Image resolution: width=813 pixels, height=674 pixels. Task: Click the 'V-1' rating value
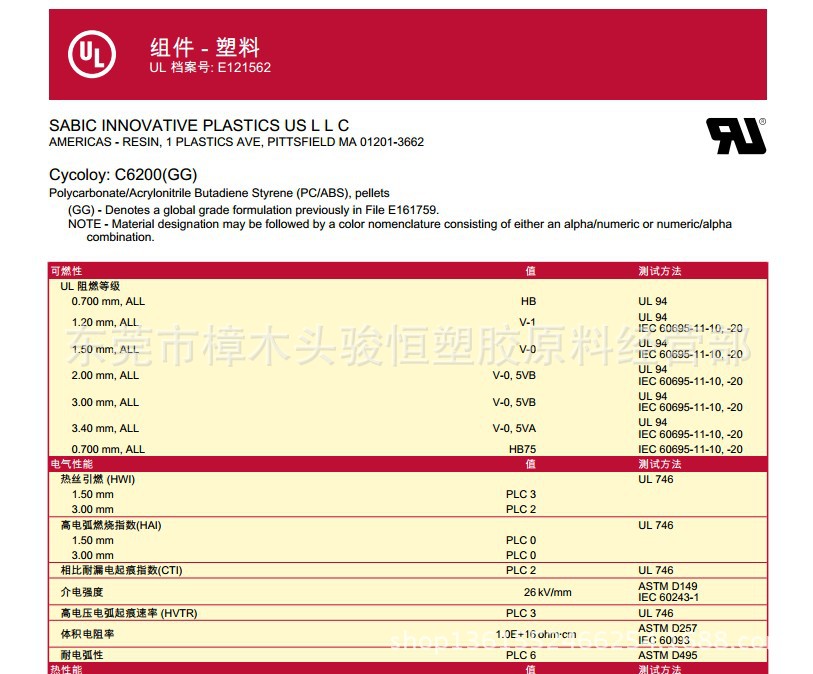(x=527, y=322)
